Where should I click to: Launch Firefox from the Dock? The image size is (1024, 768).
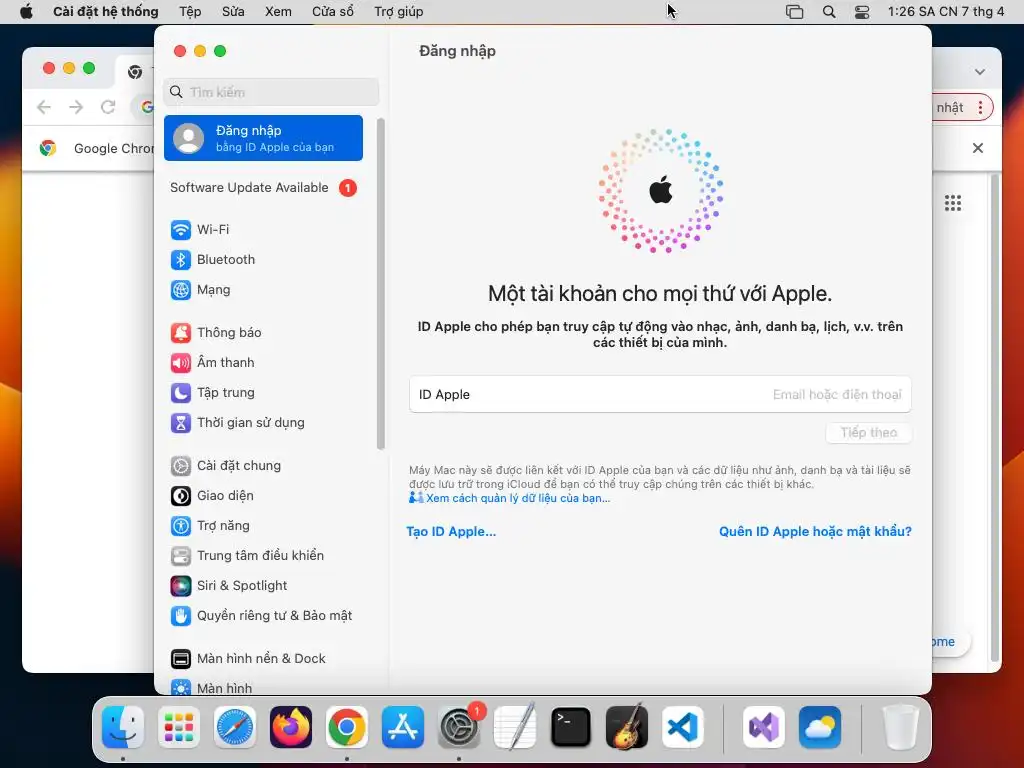291,727
